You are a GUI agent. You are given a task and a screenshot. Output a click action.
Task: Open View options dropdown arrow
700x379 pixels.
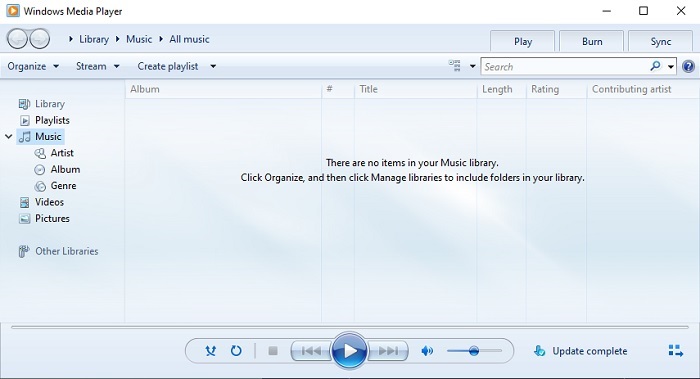click(472, 67)
